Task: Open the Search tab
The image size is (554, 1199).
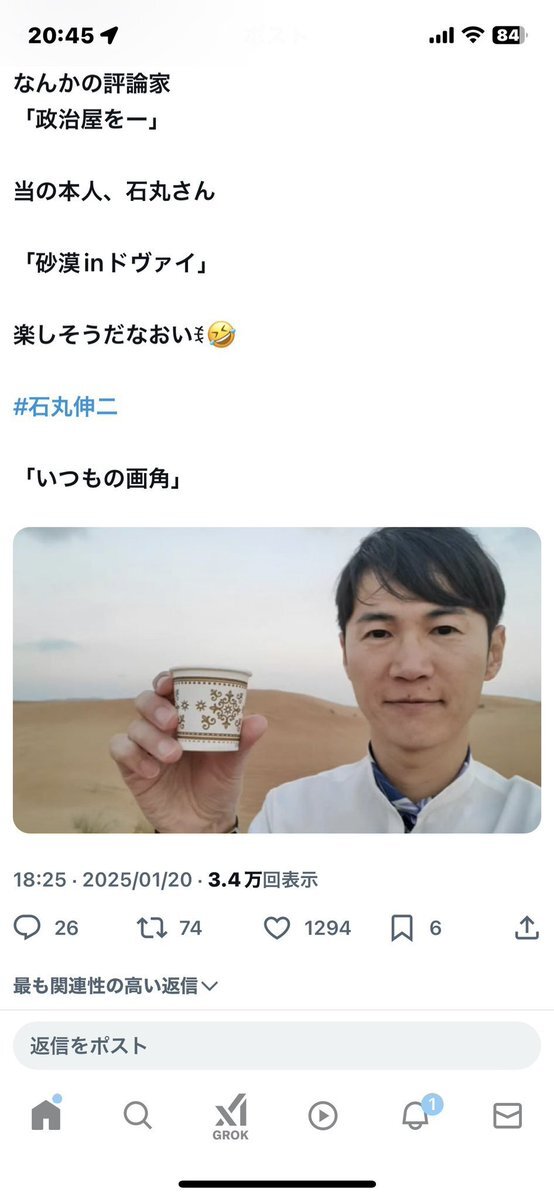Action: click(x=138, y=1116)
